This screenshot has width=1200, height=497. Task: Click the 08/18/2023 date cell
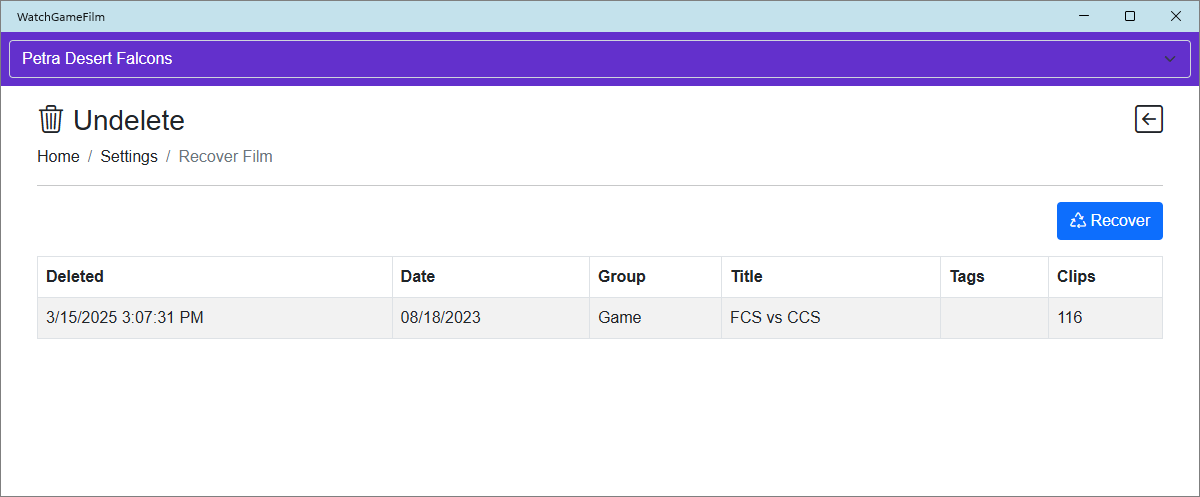pos(441,318)
